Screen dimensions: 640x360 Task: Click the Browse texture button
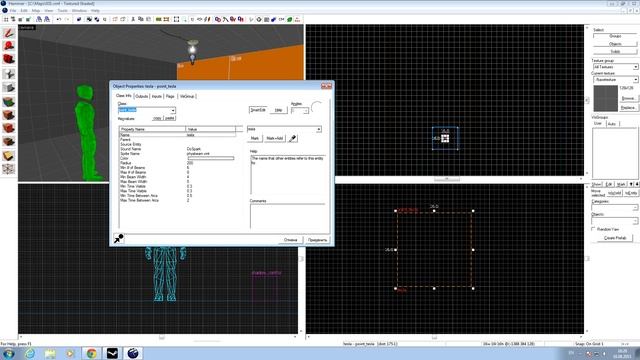629,98
